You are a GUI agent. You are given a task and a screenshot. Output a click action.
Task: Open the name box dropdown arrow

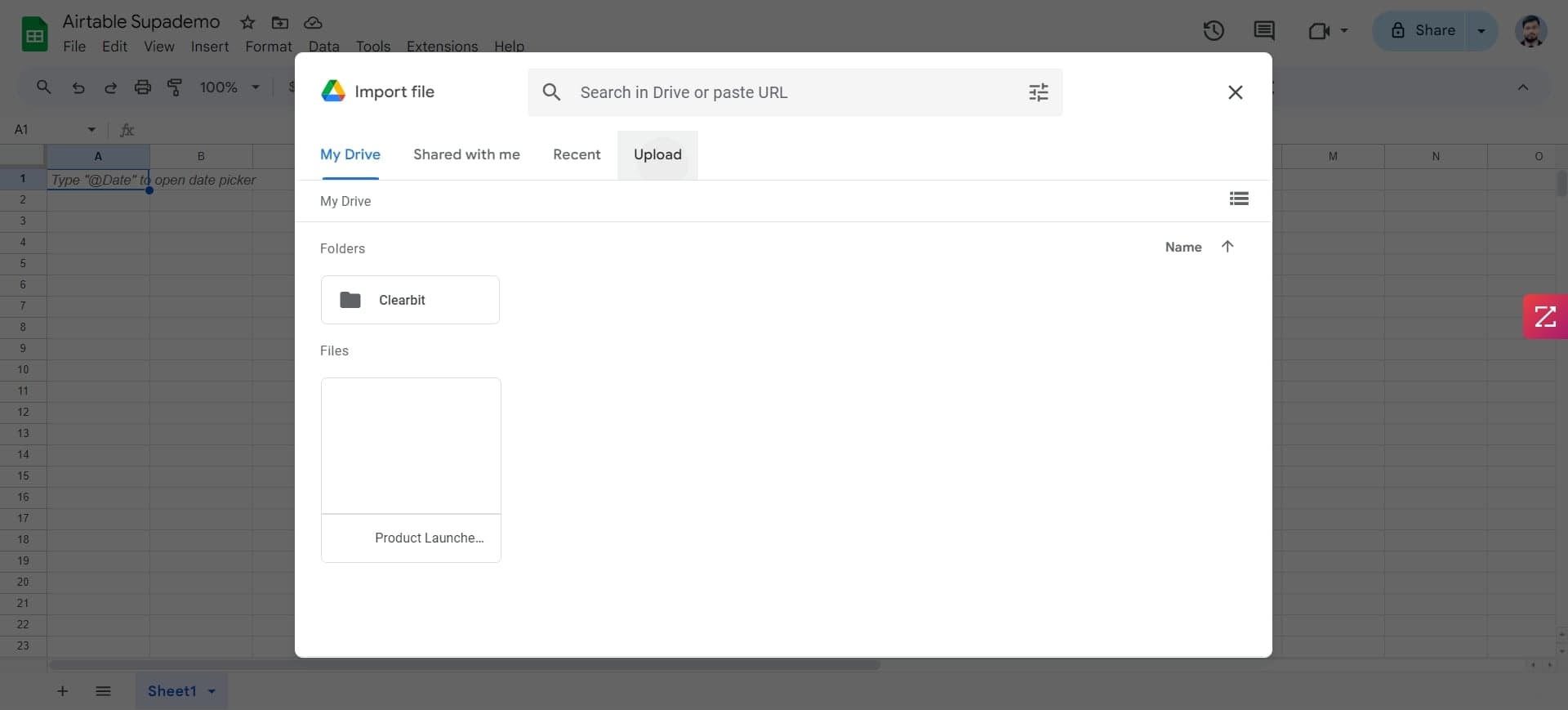click(x=91, y=130)
